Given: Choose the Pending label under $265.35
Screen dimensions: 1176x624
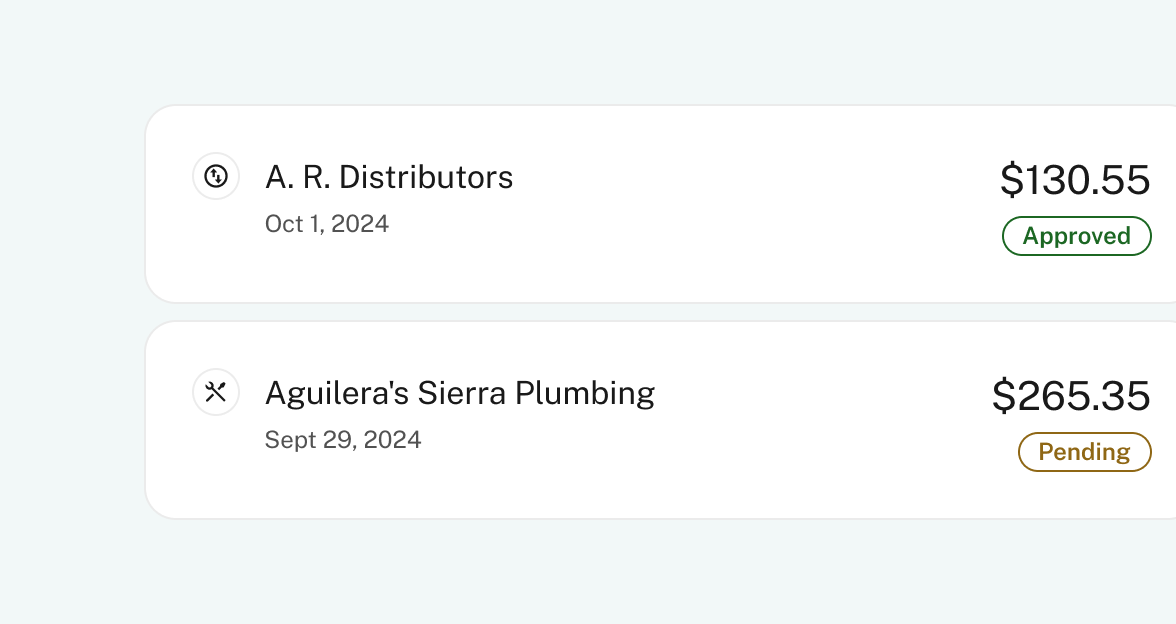Looking at the screenshot, I should pos(1084,452).
